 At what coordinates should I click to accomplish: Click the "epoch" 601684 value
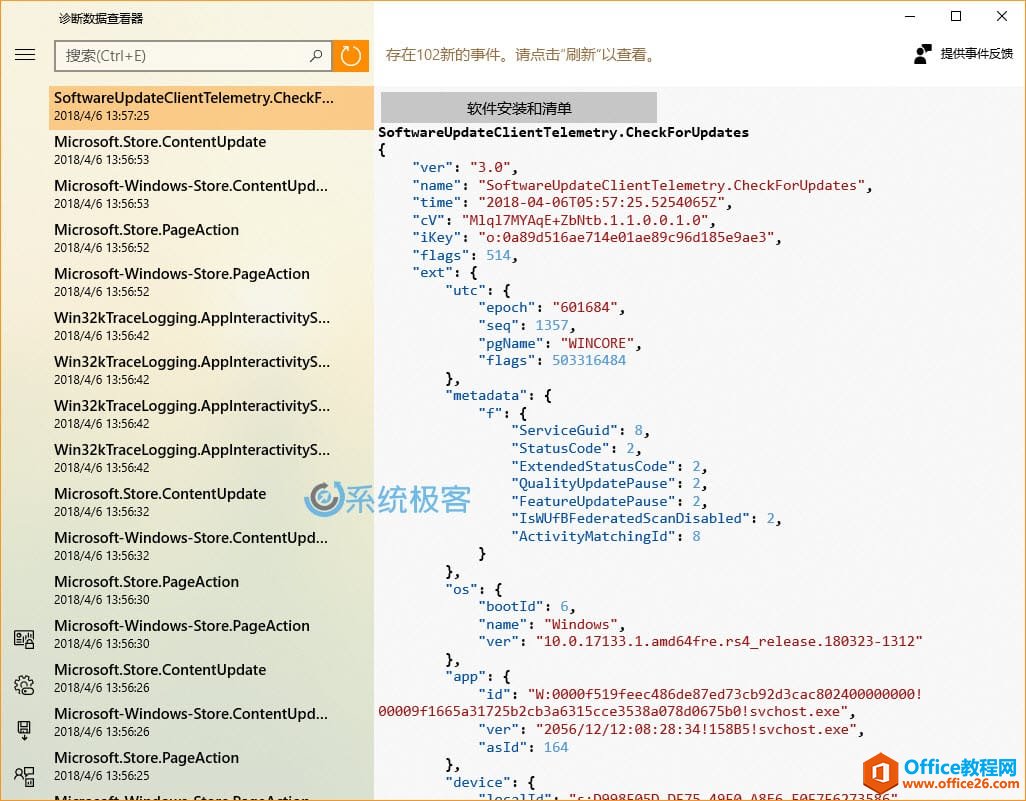(x=585, y=308)
